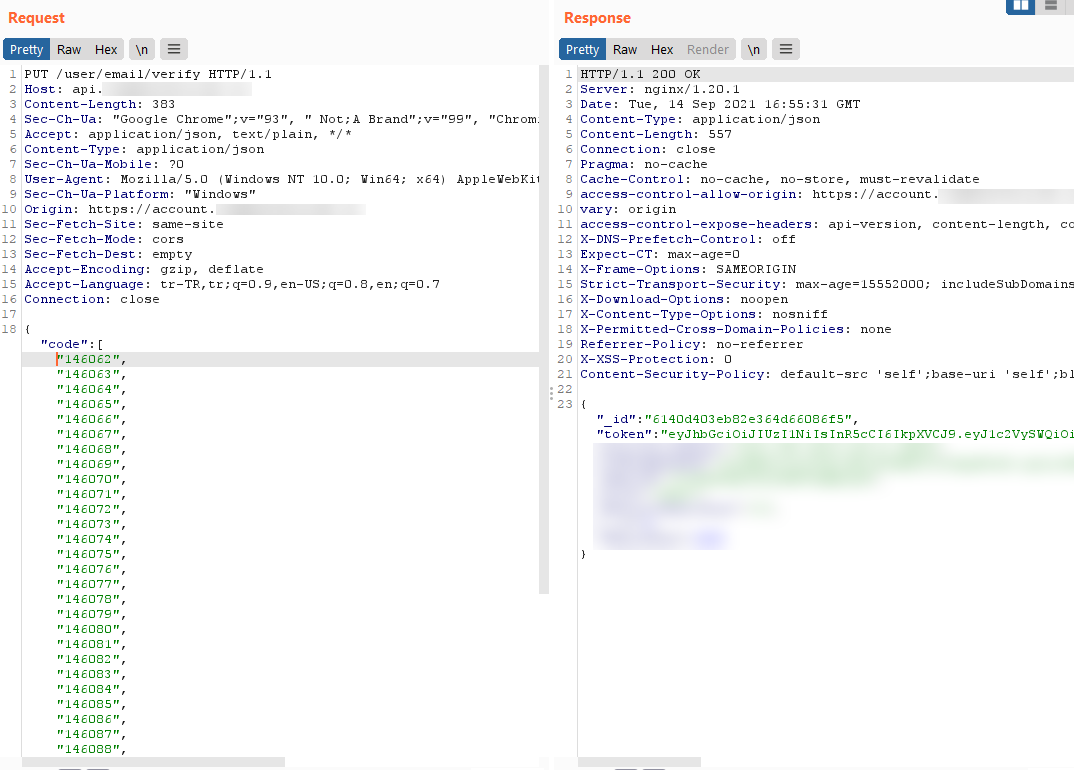This screenshot has width=1074, height=770.
Task: Switch Response view to Raw tab
Action: click(625, 49)
